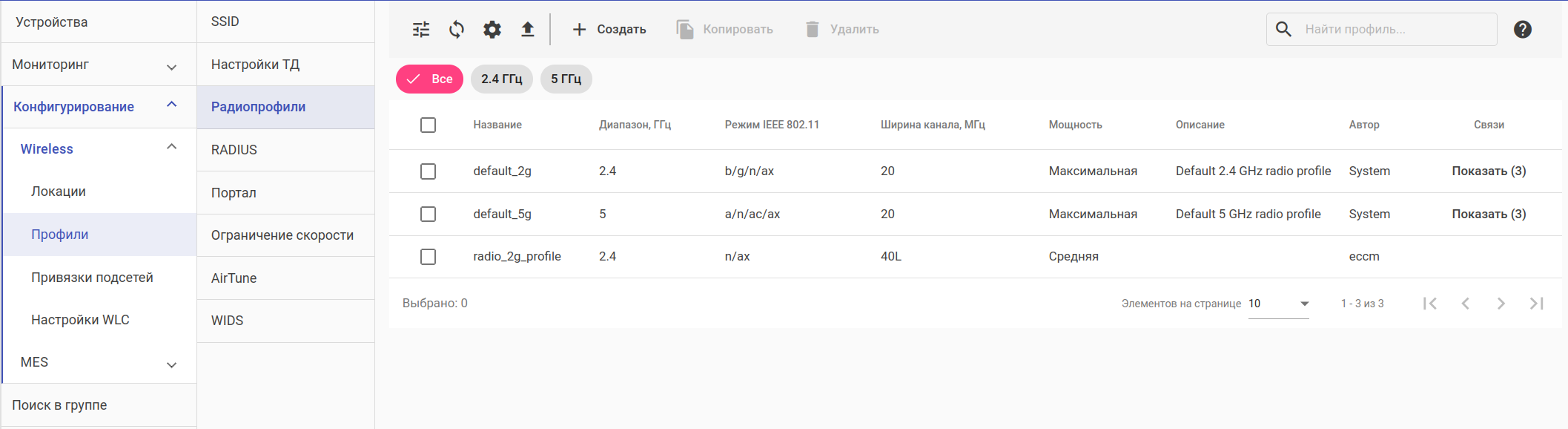Open the filter sliders icon in toolbar
Viewport: 1568px width, 429px height.
tap(421, 30)
